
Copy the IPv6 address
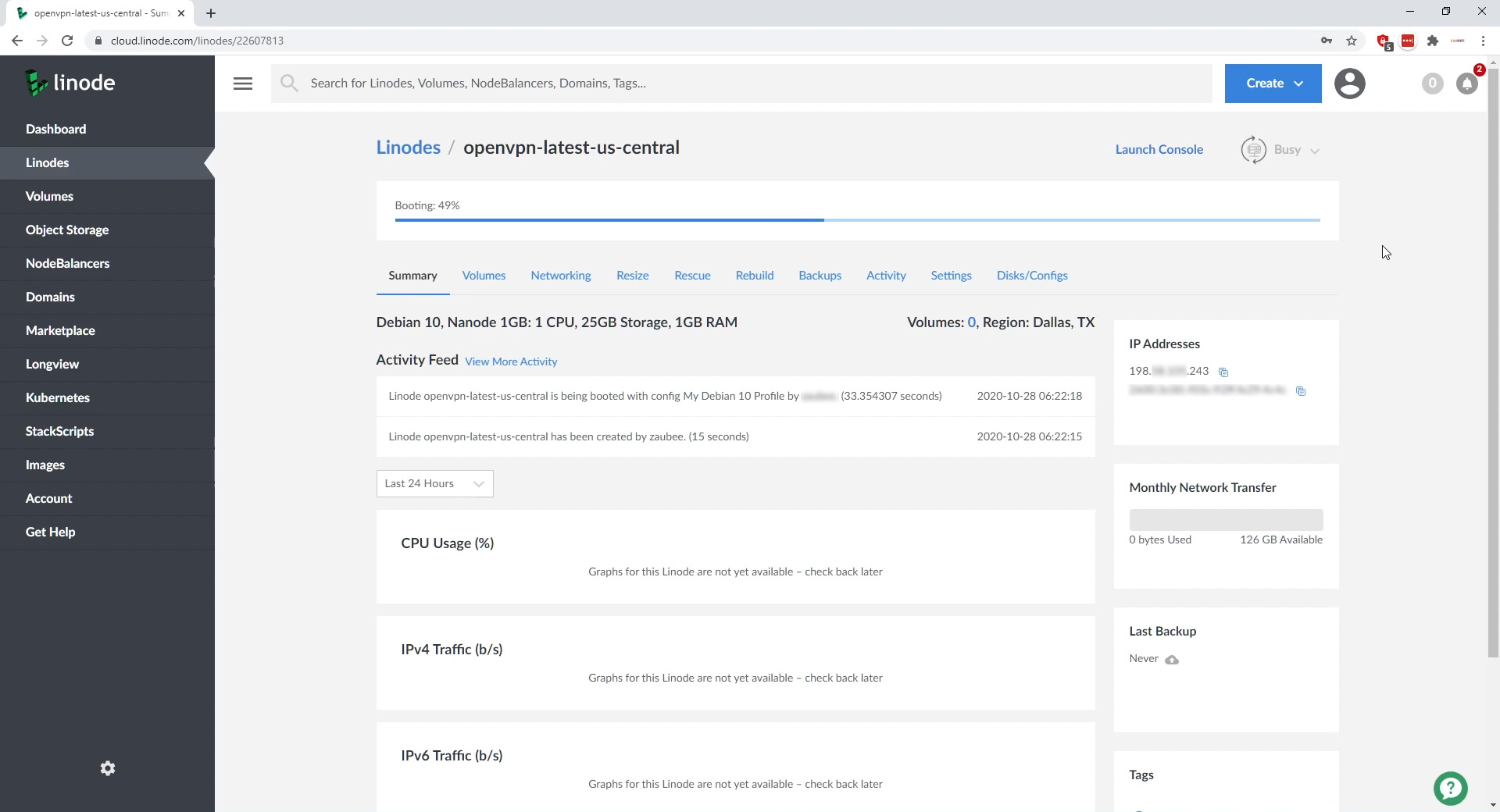[x=1301, y=391]
